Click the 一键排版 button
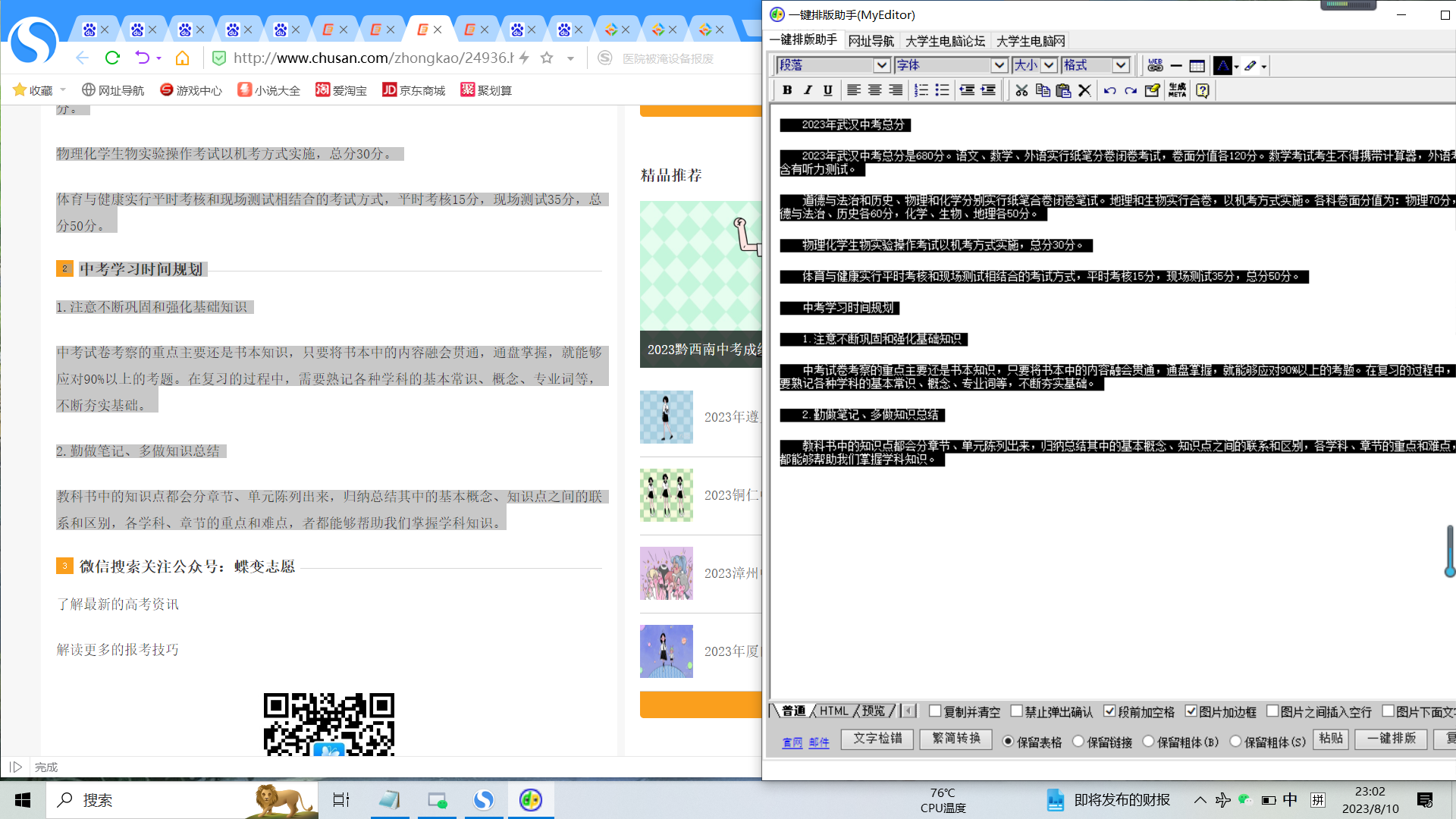Image resolution: width=1456 pixels, height=819 pixels. [x=1391, y=739]
